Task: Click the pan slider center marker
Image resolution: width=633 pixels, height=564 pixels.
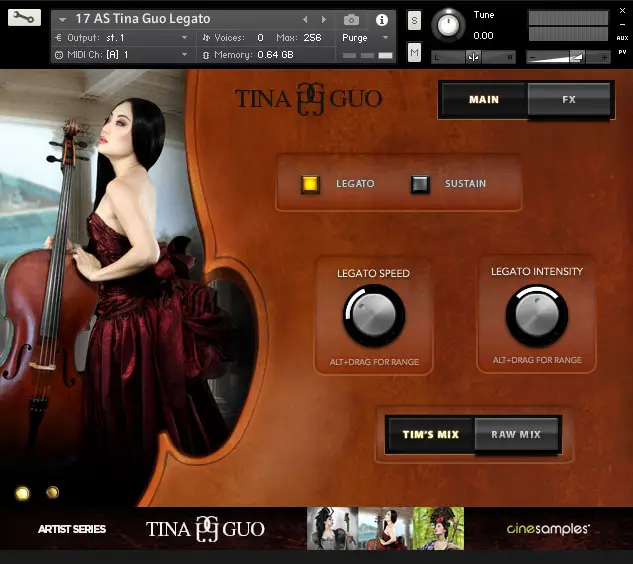Action: pyautogui.click(x=473, y=57)
